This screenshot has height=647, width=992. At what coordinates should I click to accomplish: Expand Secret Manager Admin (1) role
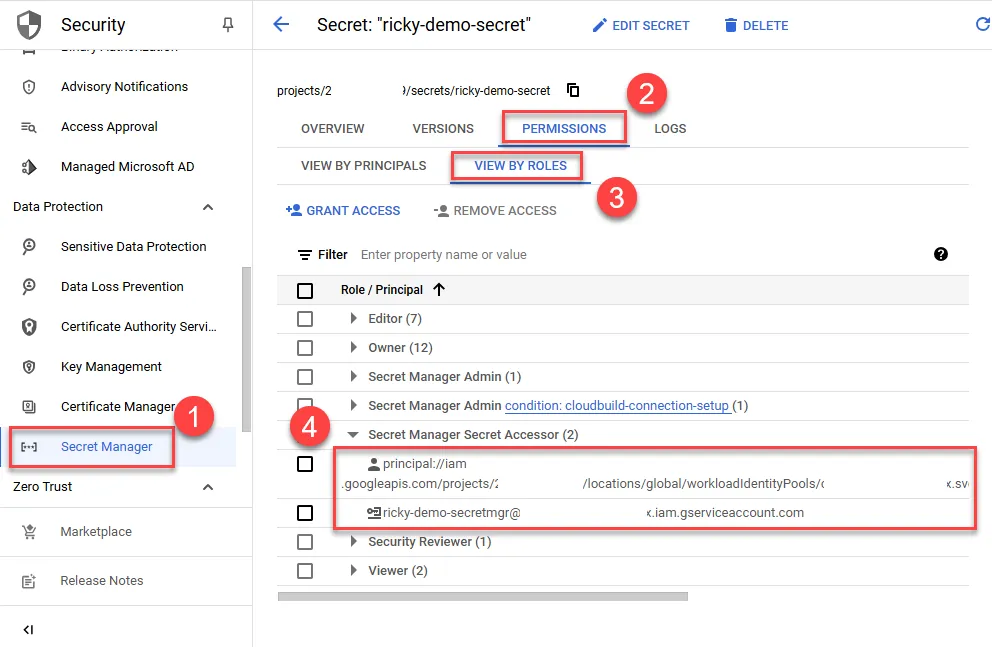click(353, 377)
